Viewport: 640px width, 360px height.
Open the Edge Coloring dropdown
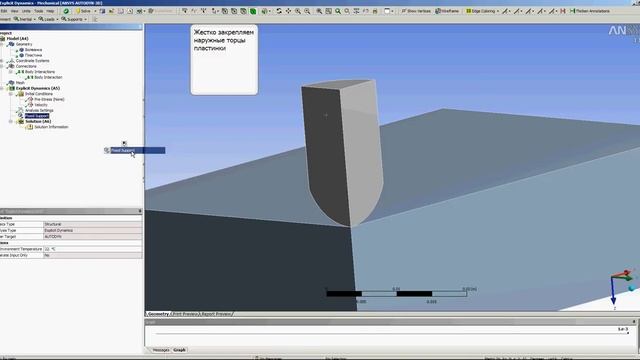[483, 11]
